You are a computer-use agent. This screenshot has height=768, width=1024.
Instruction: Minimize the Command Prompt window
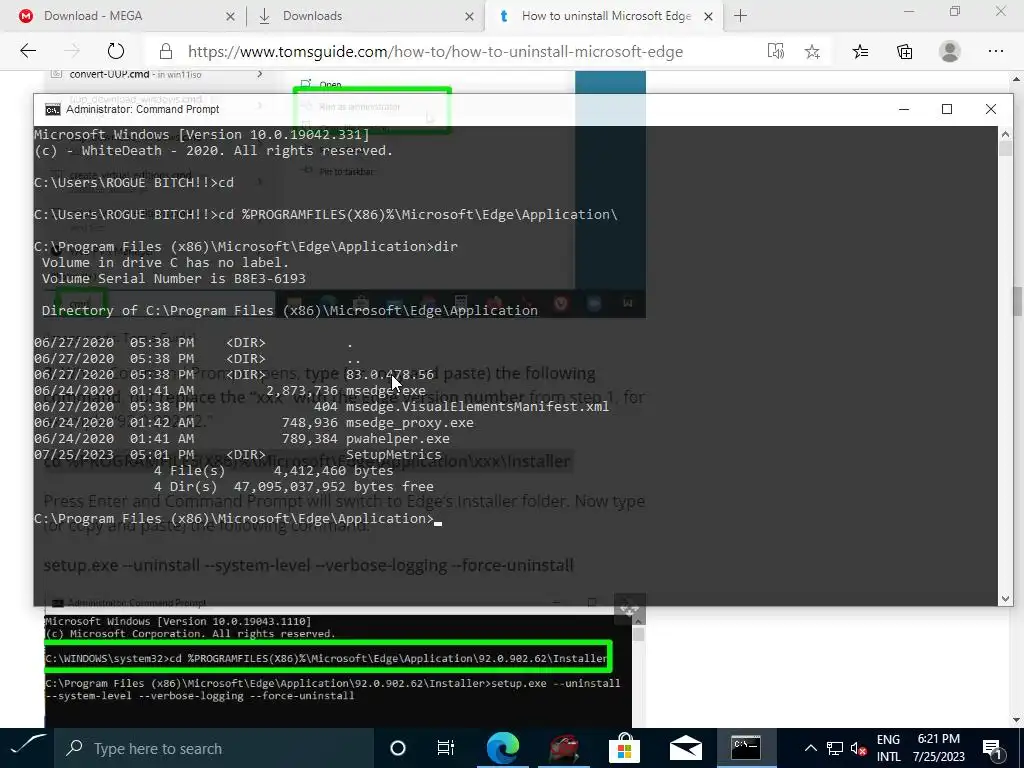click(x=904, y=109)
